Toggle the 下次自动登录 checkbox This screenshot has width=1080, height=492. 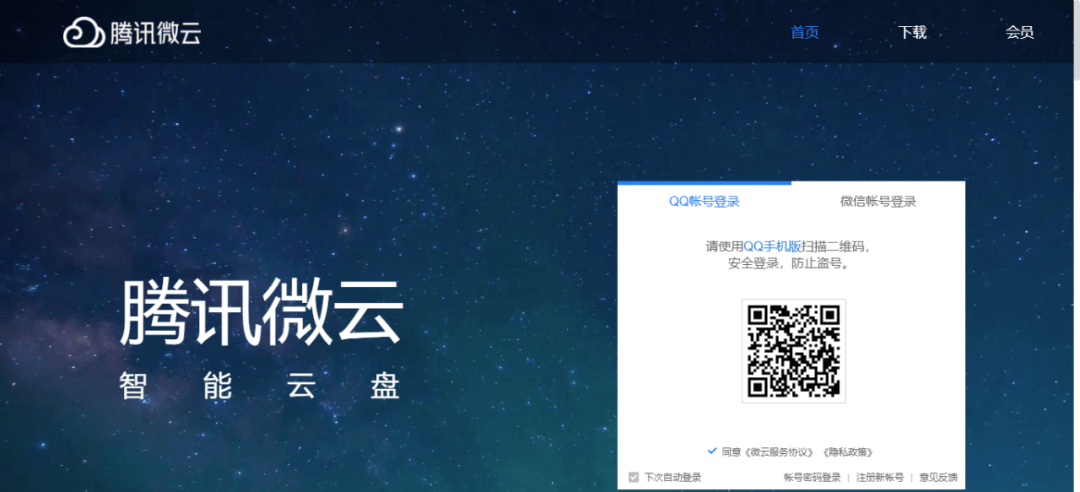(x=634, y=477)
